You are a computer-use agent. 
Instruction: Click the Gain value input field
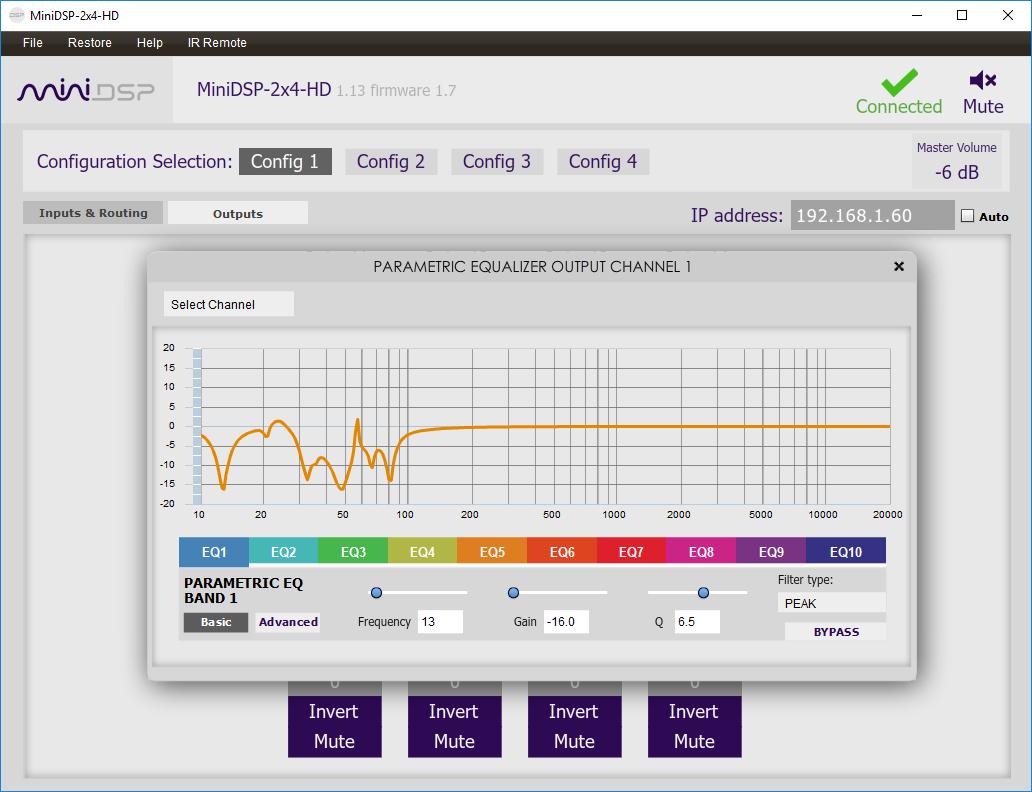point(566,622)
